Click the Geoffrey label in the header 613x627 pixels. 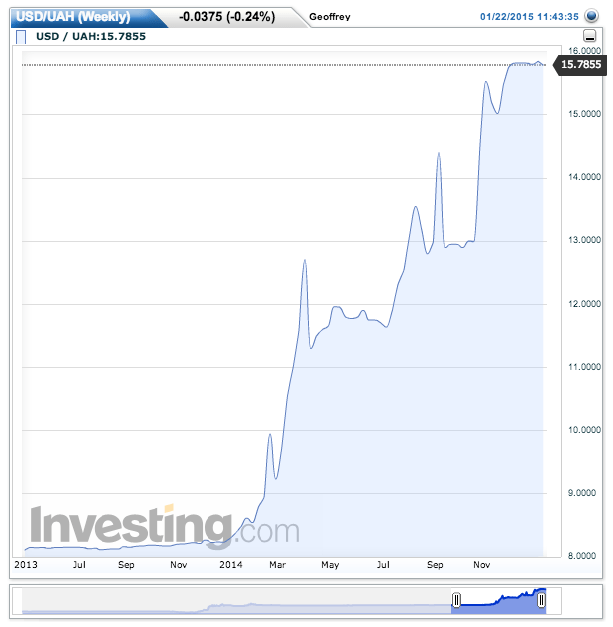coord(331,17)
